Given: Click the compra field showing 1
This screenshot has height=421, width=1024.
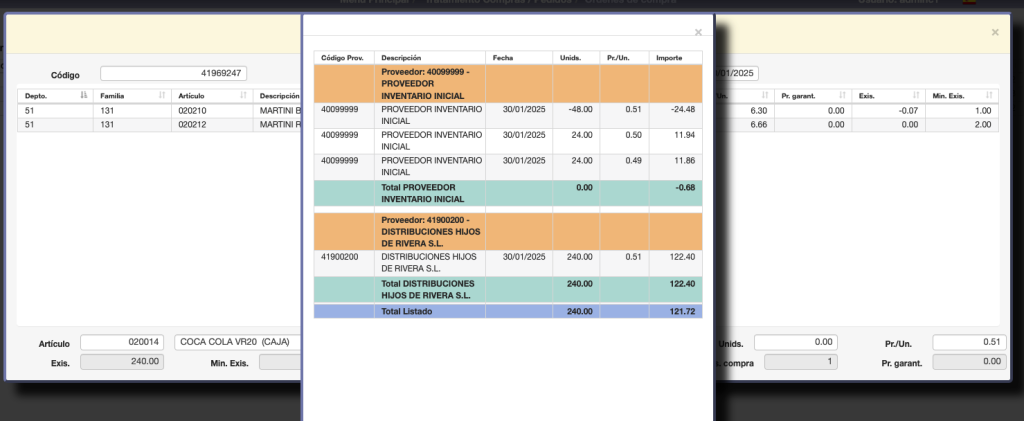Looking at the screenshot, I should [x=801, y=362].
